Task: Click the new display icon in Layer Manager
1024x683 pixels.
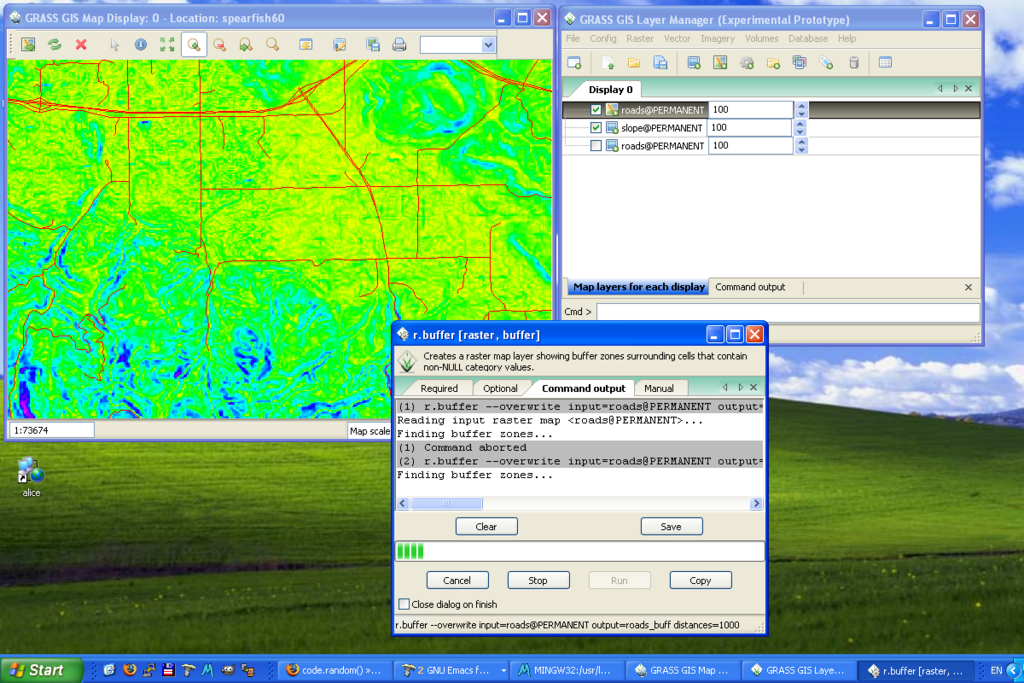Action: pyautogui.click(x=574, y=63)
